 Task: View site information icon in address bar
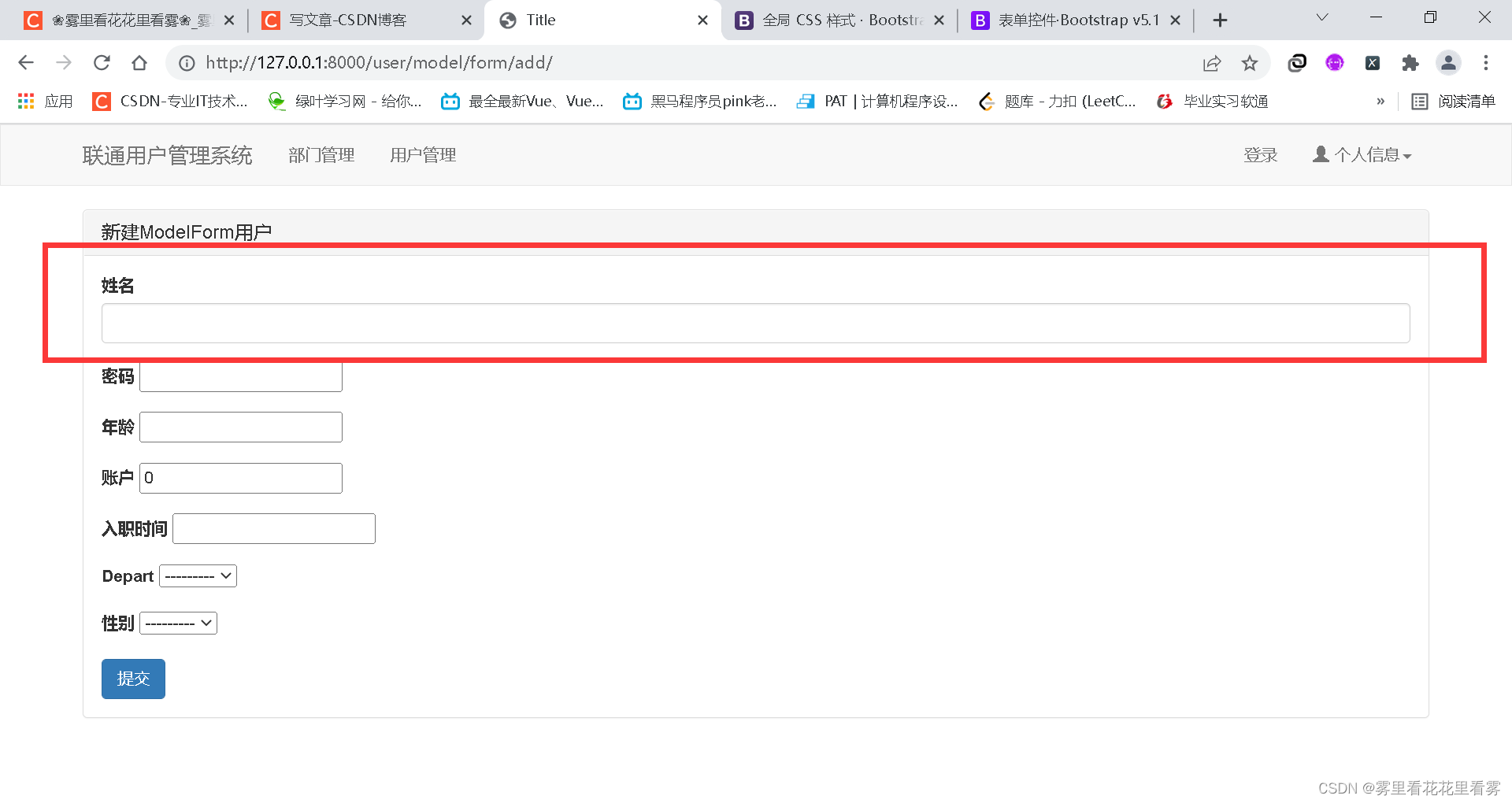[187, 63]
